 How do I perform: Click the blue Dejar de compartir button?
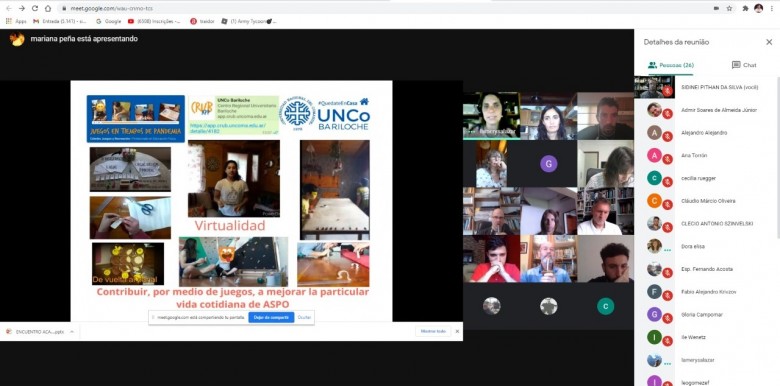271,317
